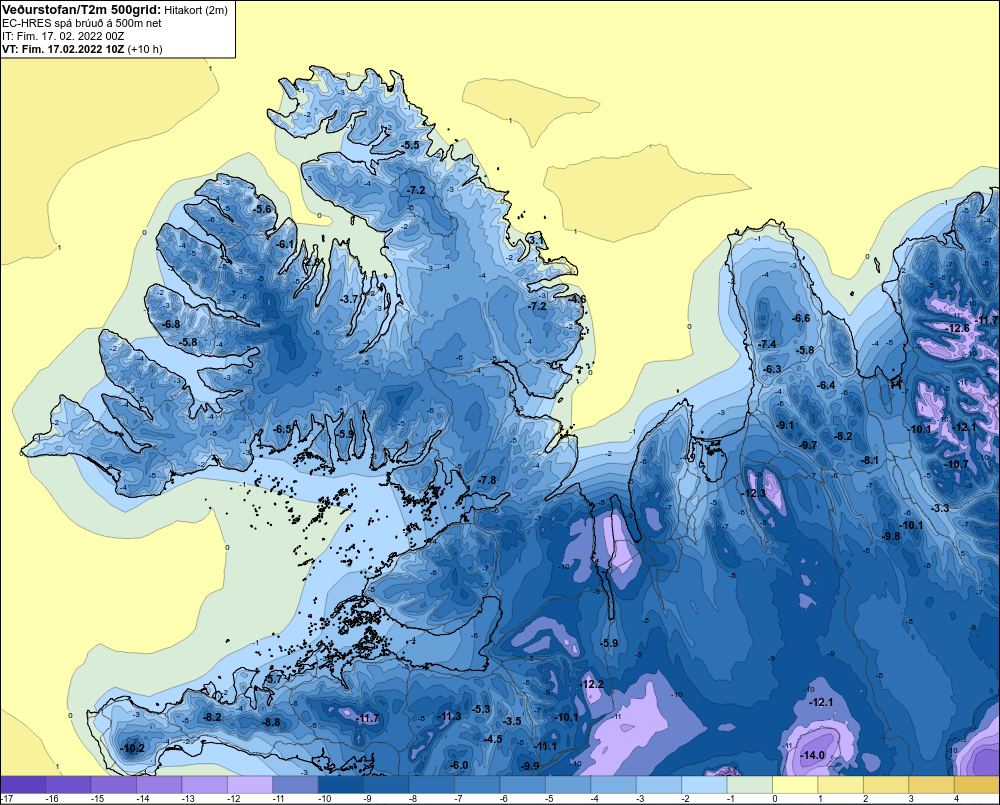Click the -9.9 temperature label

pyautogui.click(x=530, y=766)
